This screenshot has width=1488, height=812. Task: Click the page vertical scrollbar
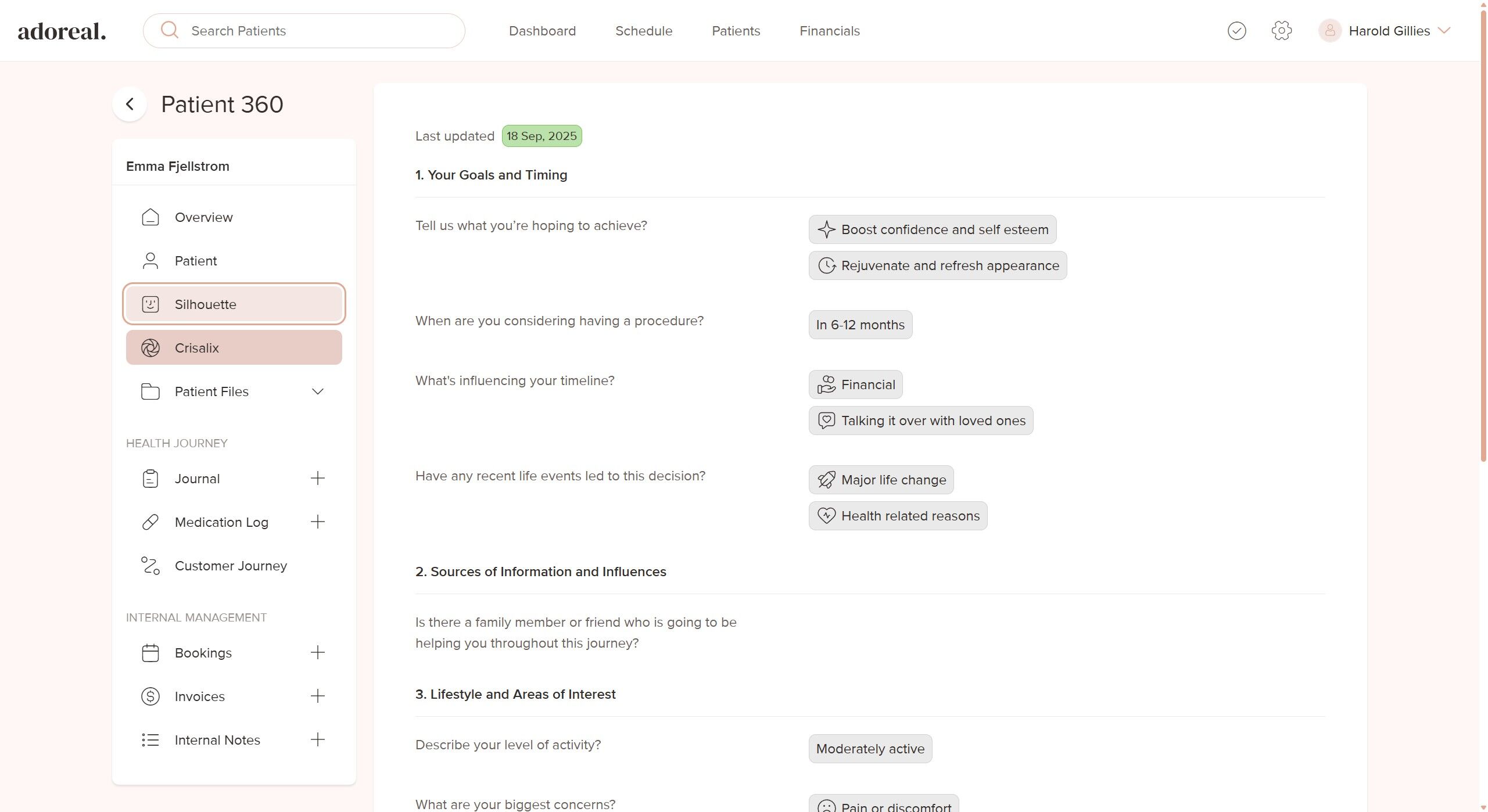click(1483, 232)
